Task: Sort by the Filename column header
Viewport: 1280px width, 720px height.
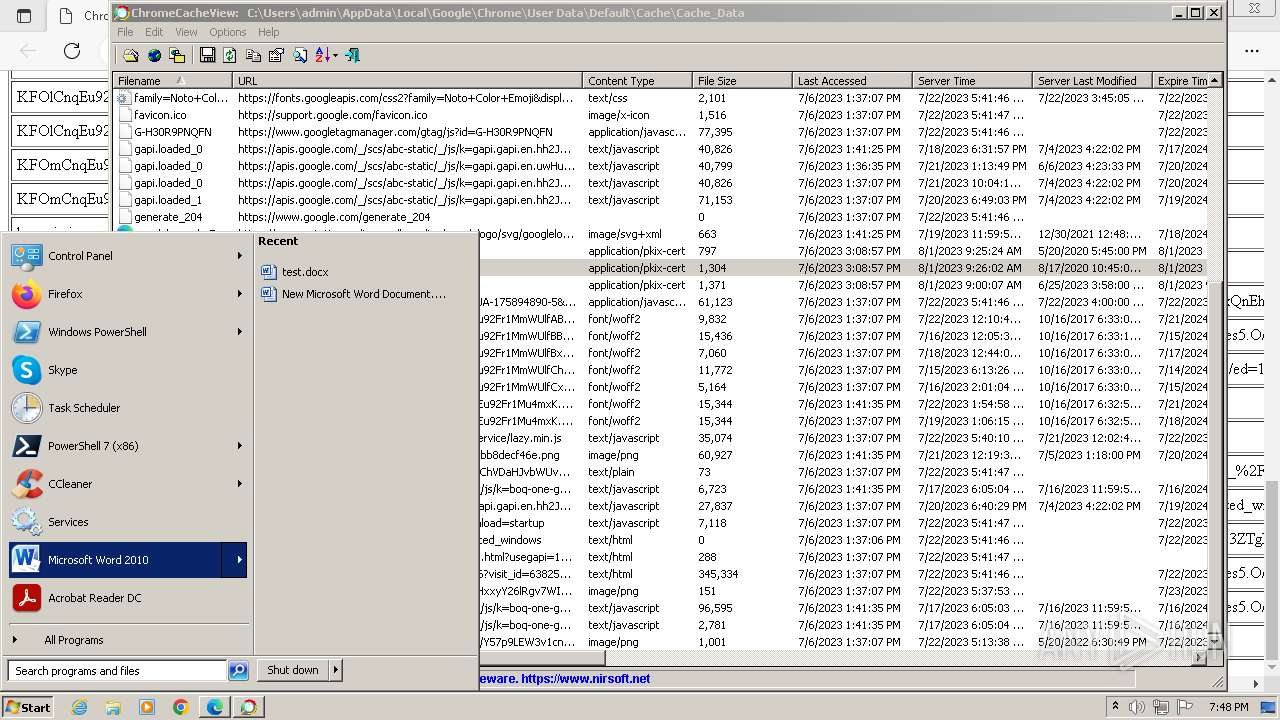Action: pyautogui.click(x=172, y=81)
